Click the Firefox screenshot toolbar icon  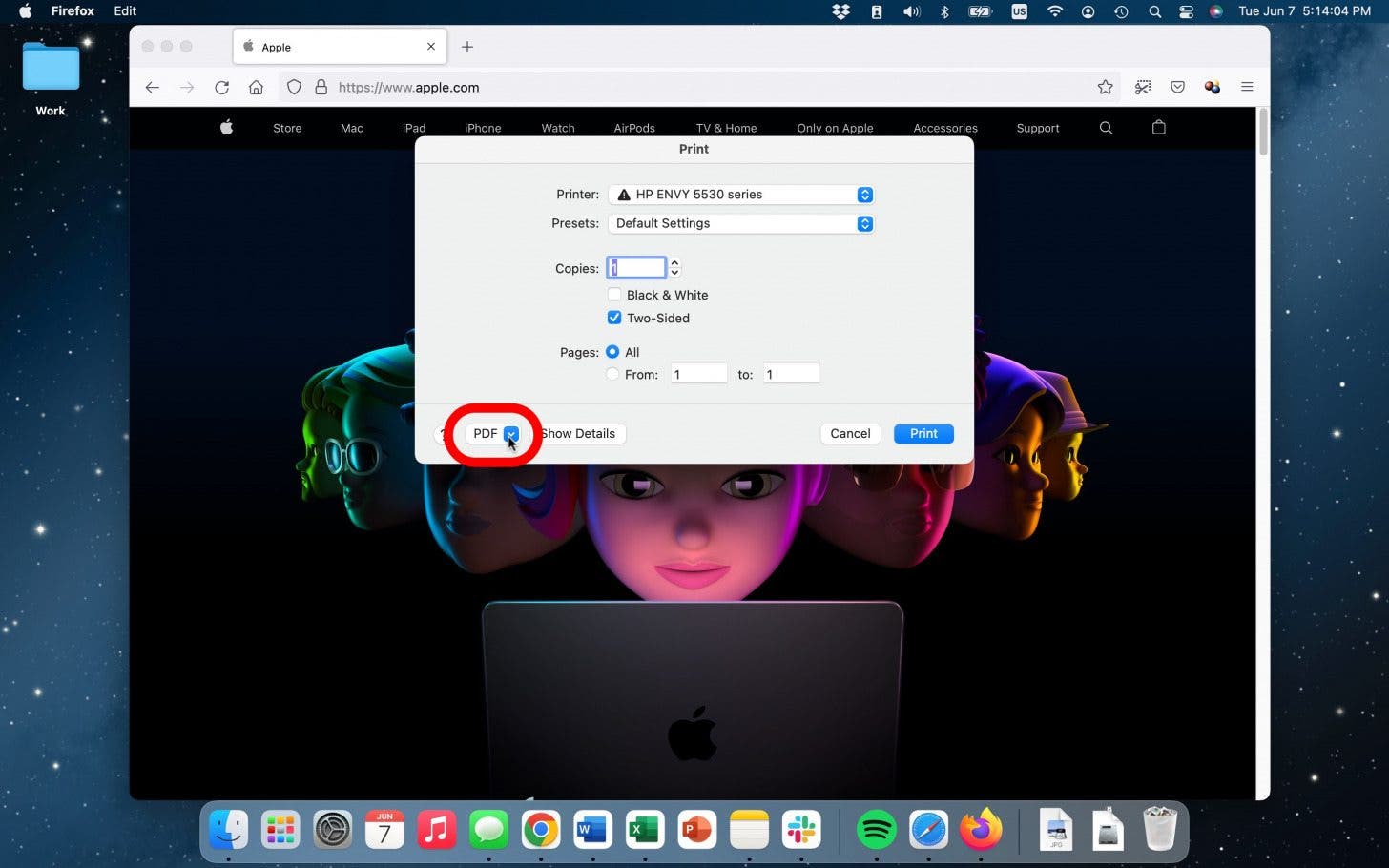click(1143, 87)
